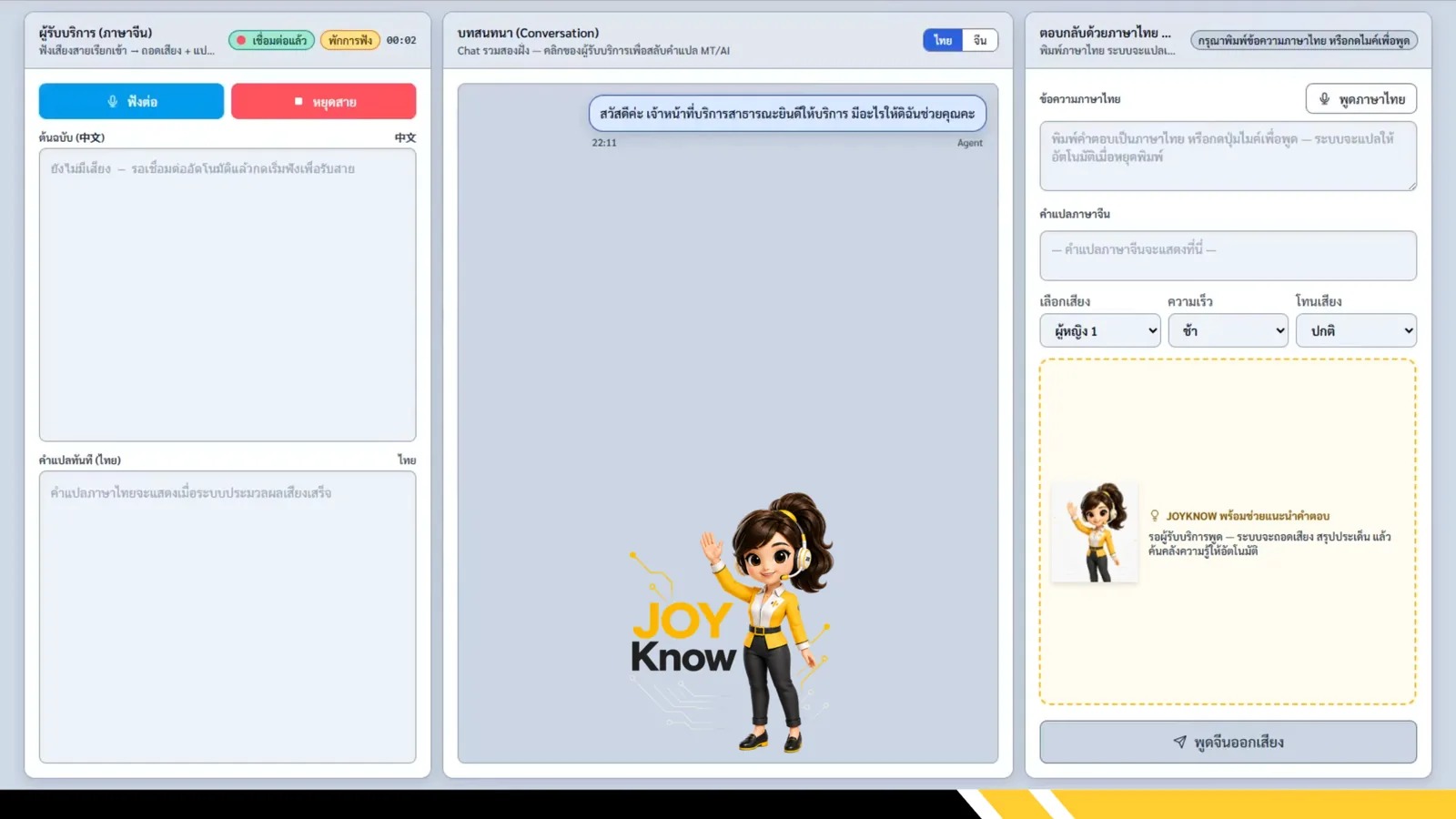
Task: Click the พักการฟัง paused status badge
Action: [x=350, y=40]
